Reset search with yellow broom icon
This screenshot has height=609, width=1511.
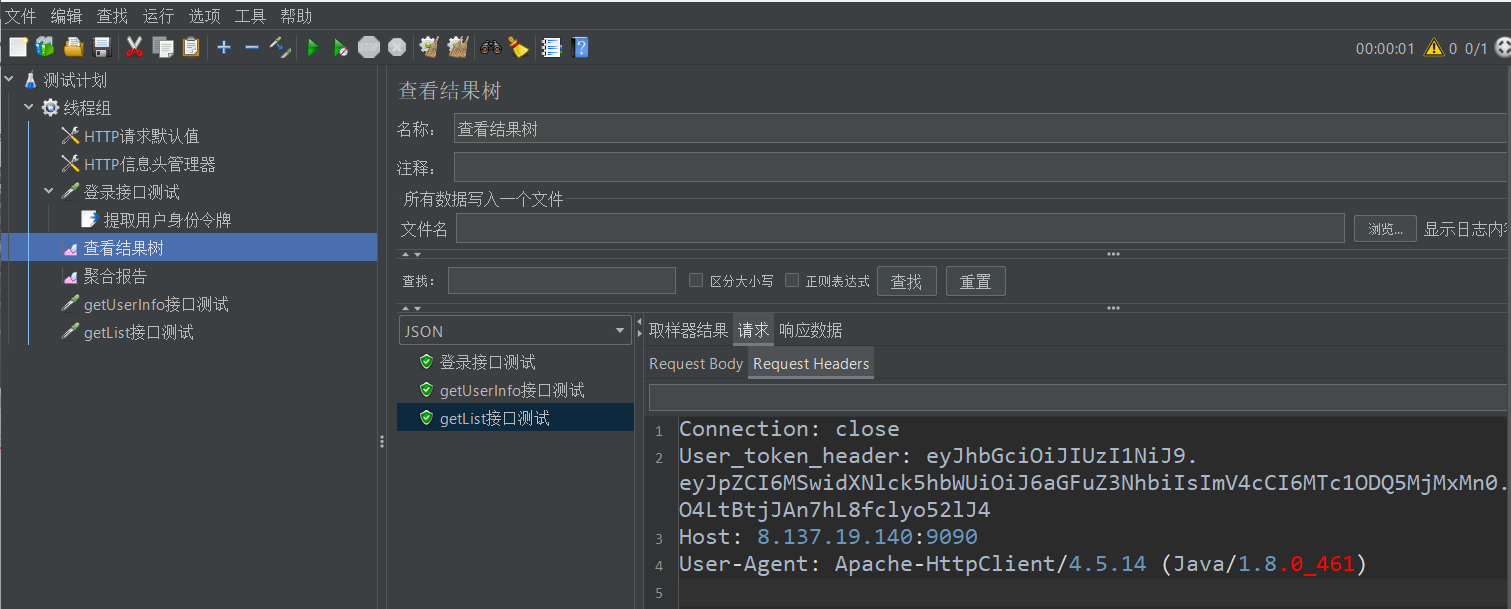tap(518, 47)
